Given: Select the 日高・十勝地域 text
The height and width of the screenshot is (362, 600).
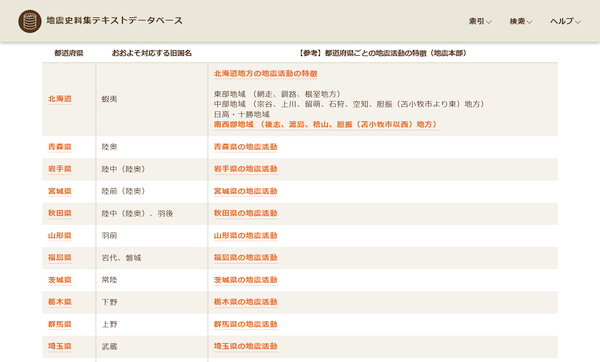Looking at the screenshot, I should 241,114.
